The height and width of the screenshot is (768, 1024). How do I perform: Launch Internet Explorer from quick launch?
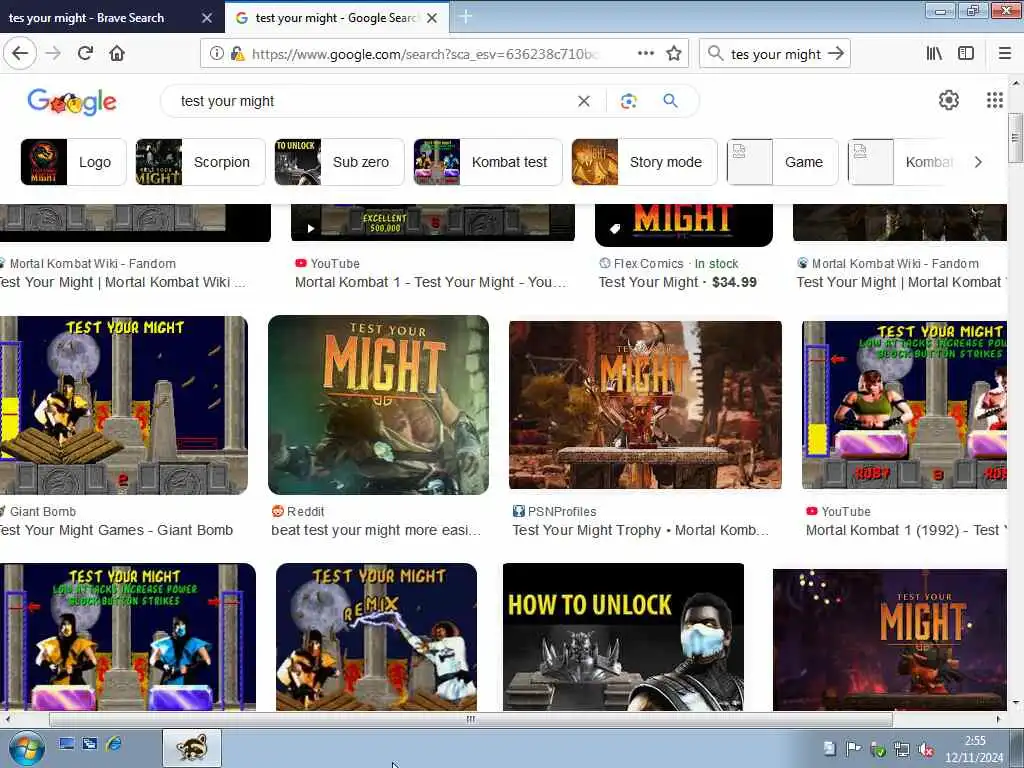(114, 743)
